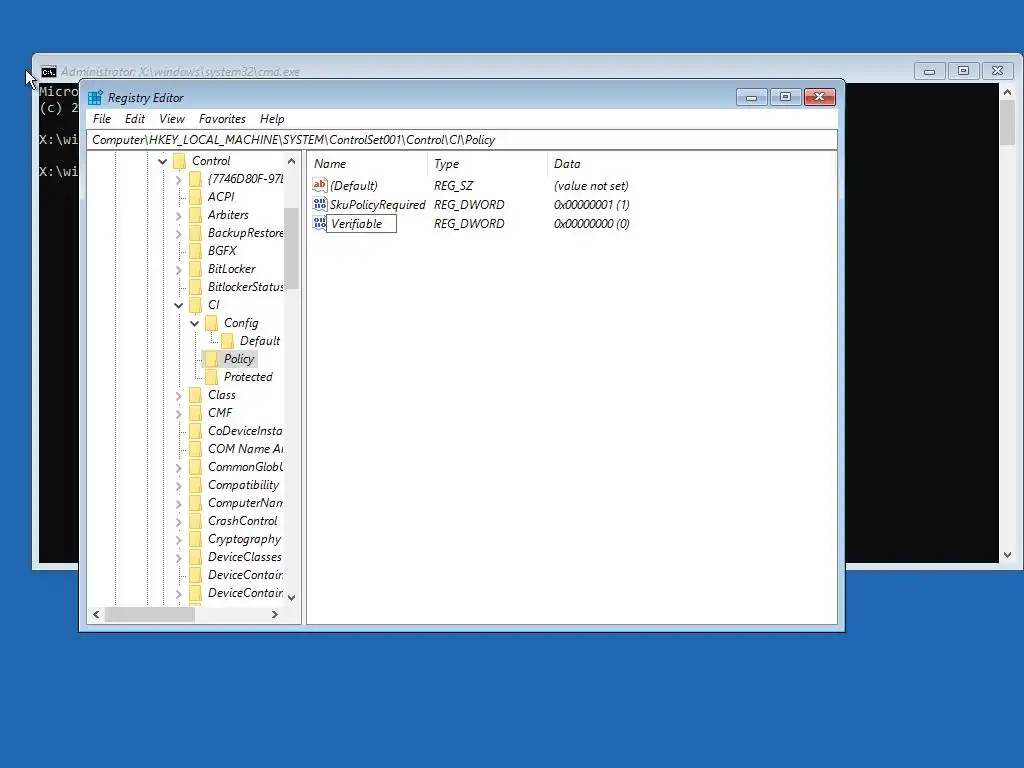Expand the CMF key
The image size is (1024, 768).
click(178, 413)
